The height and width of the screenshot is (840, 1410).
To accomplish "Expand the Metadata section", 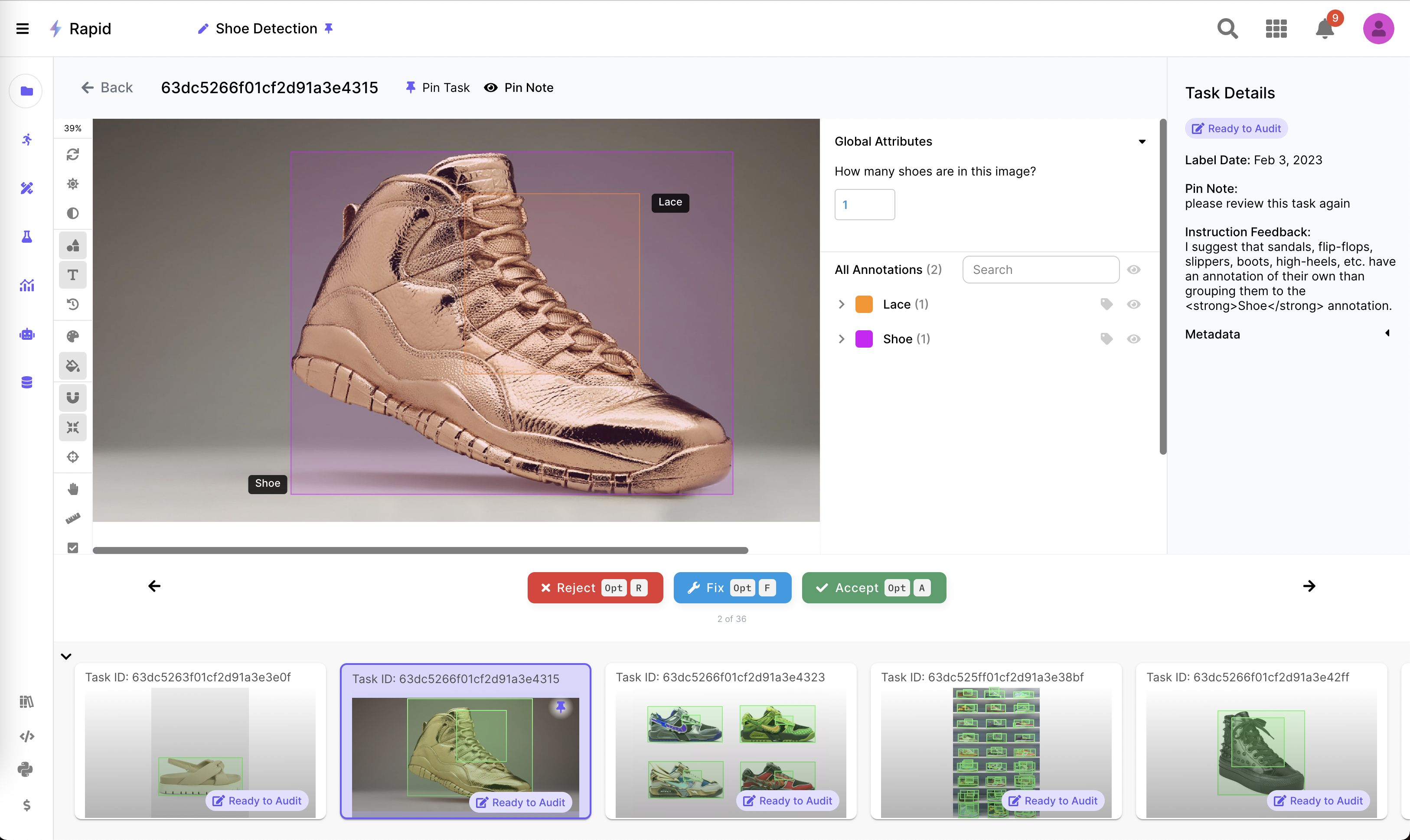I will (1387, 333).
